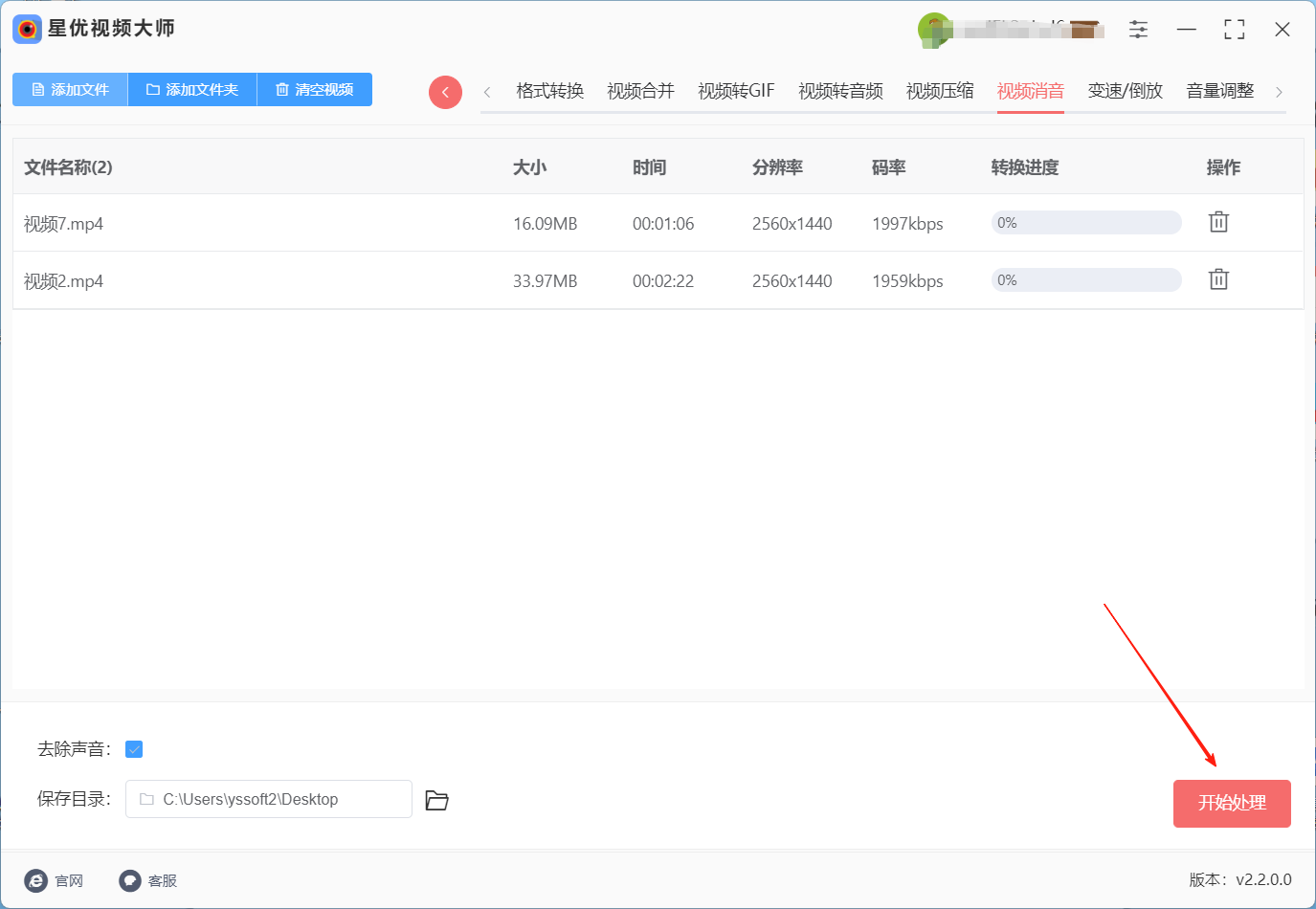Viewport: 1316px width, 909px height.
Task: Click bitrate 1959kbps
Action: pyautogui.click(x=907, y=281)
